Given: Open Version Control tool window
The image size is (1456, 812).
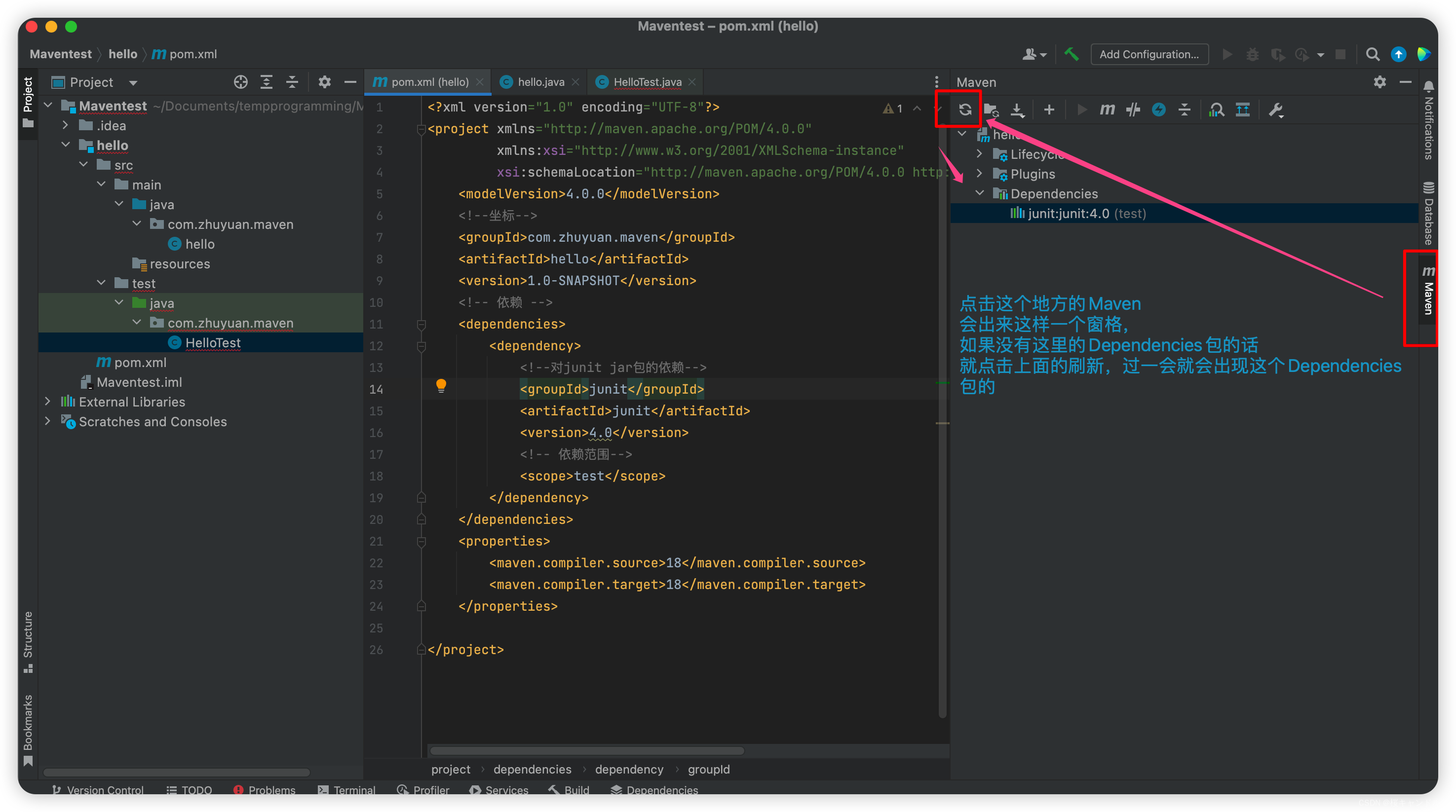Looking at the screenshot, I should pos(98,789).
